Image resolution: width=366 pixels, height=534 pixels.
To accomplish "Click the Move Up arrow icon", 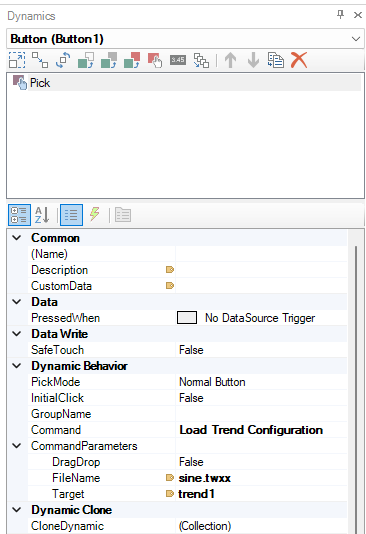I will pos(230,60).
